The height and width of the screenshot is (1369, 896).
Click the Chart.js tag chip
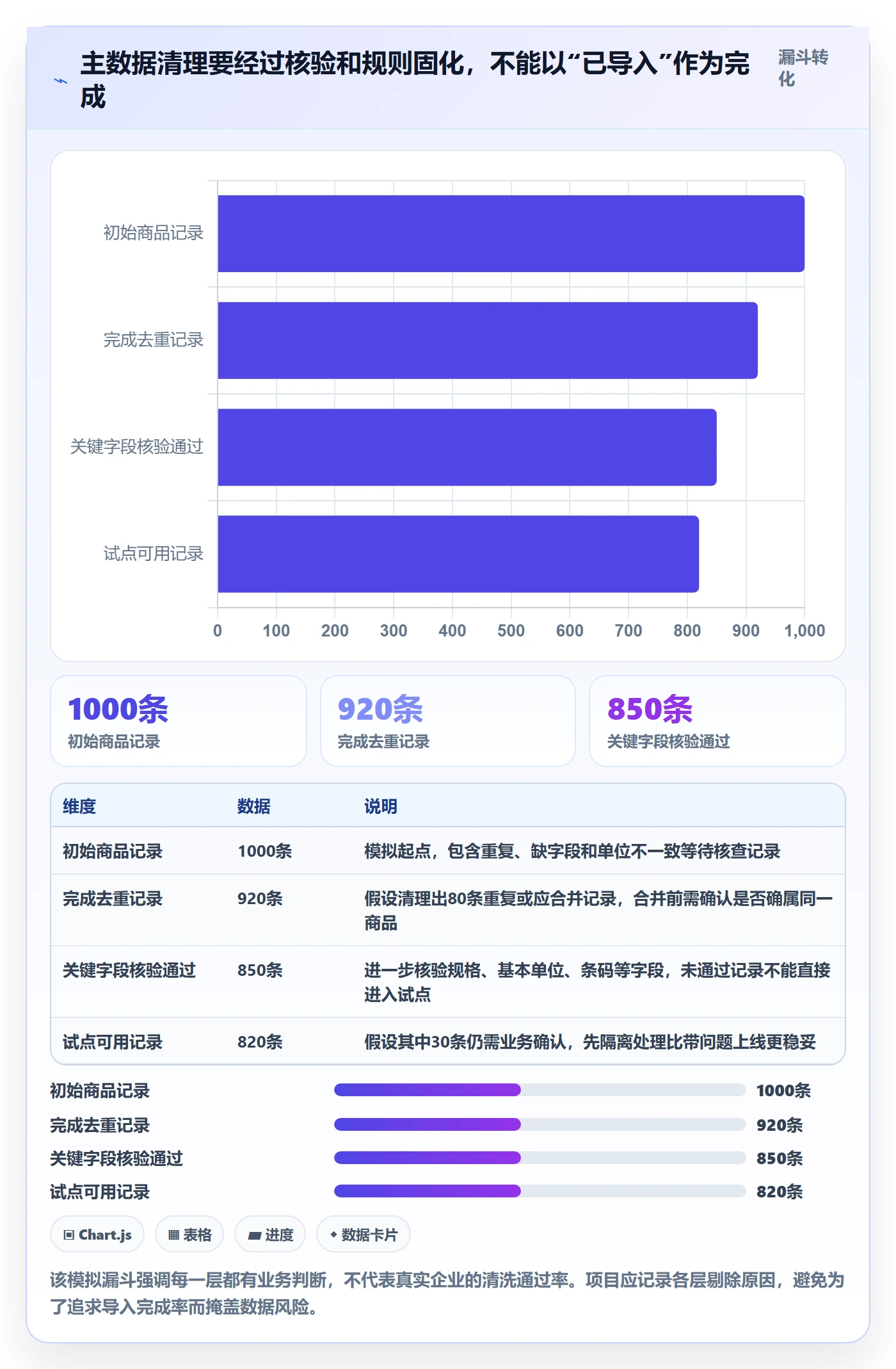coord(97,1234)
